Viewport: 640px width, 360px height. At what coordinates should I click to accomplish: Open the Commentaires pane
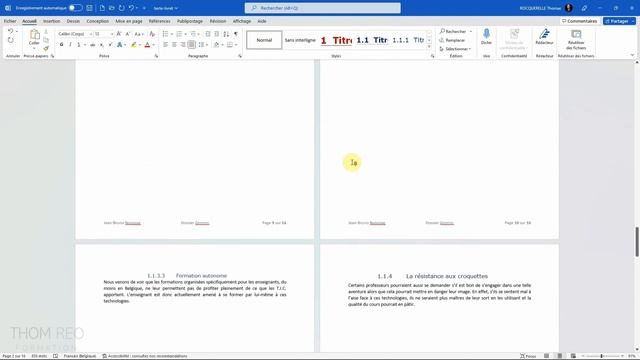tap(580, 21)
